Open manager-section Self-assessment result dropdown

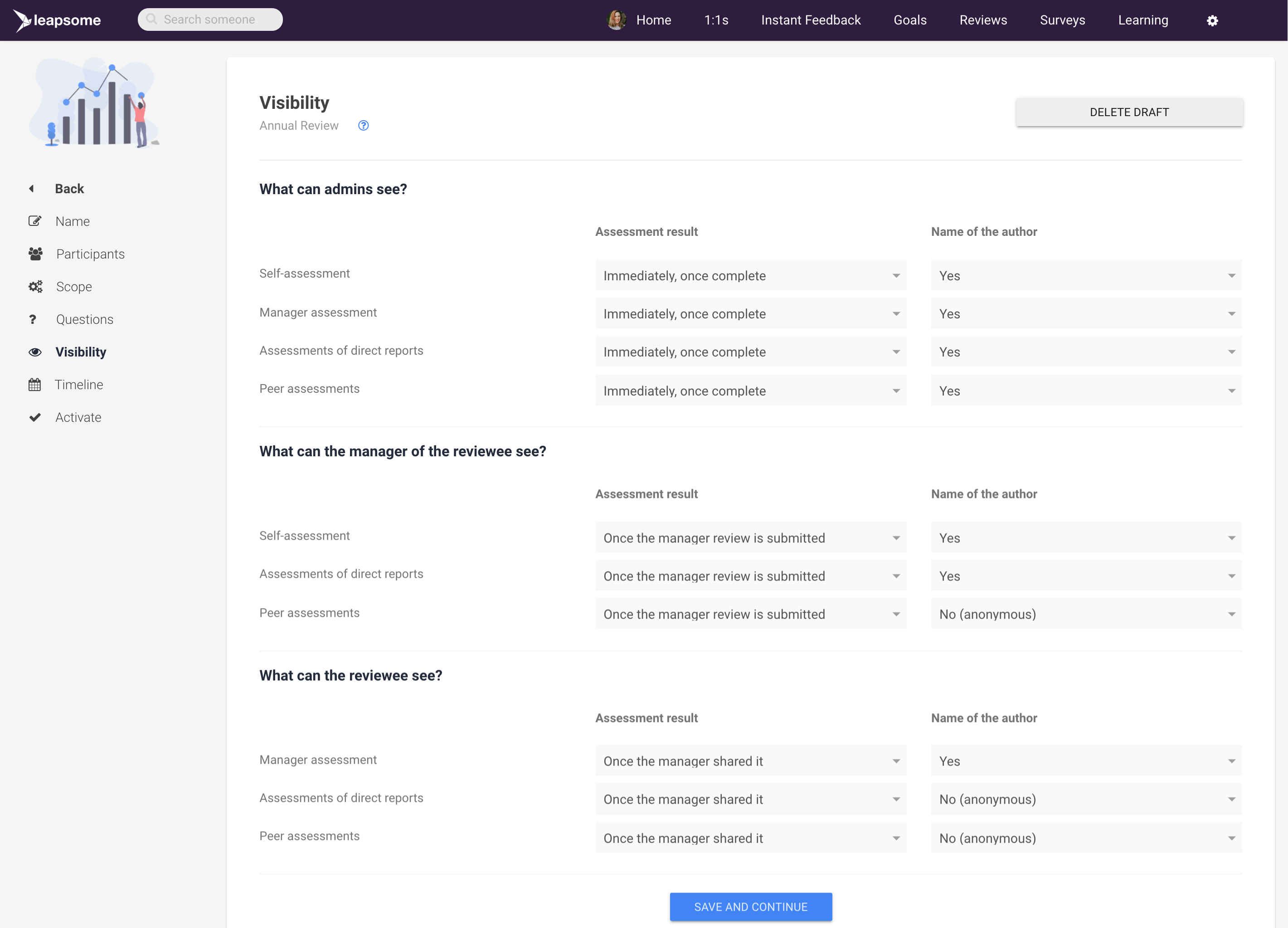tap(751, 537)
